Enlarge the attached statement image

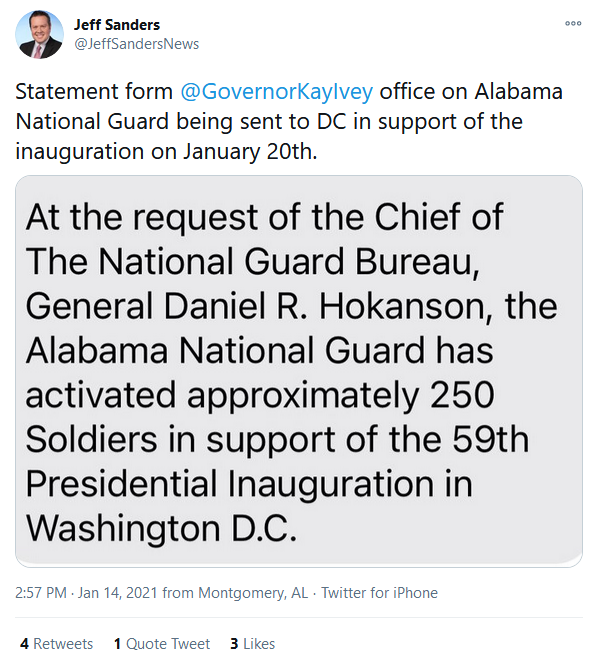(x=299, y=371)
